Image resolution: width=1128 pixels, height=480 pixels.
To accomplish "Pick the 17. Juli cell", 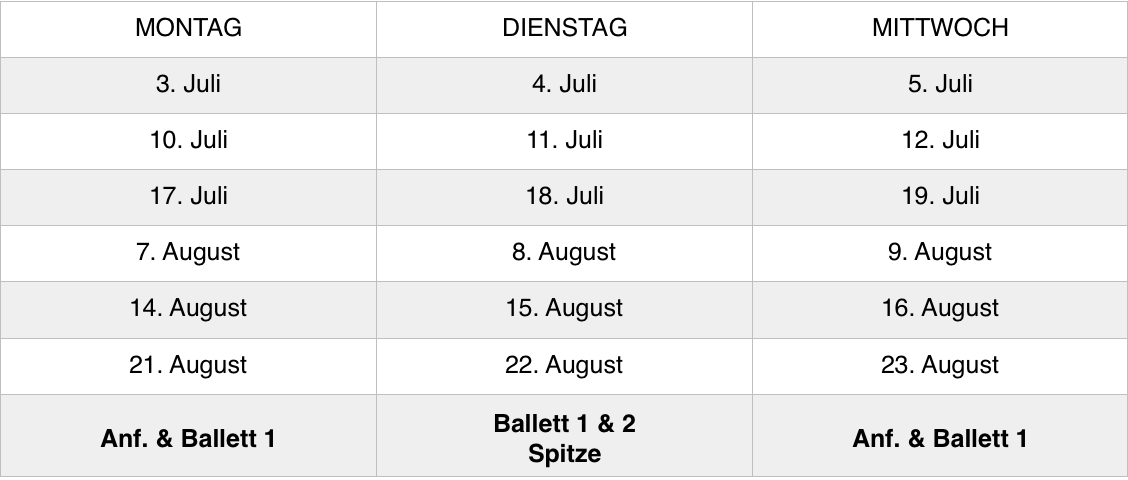I will (188, 197).
